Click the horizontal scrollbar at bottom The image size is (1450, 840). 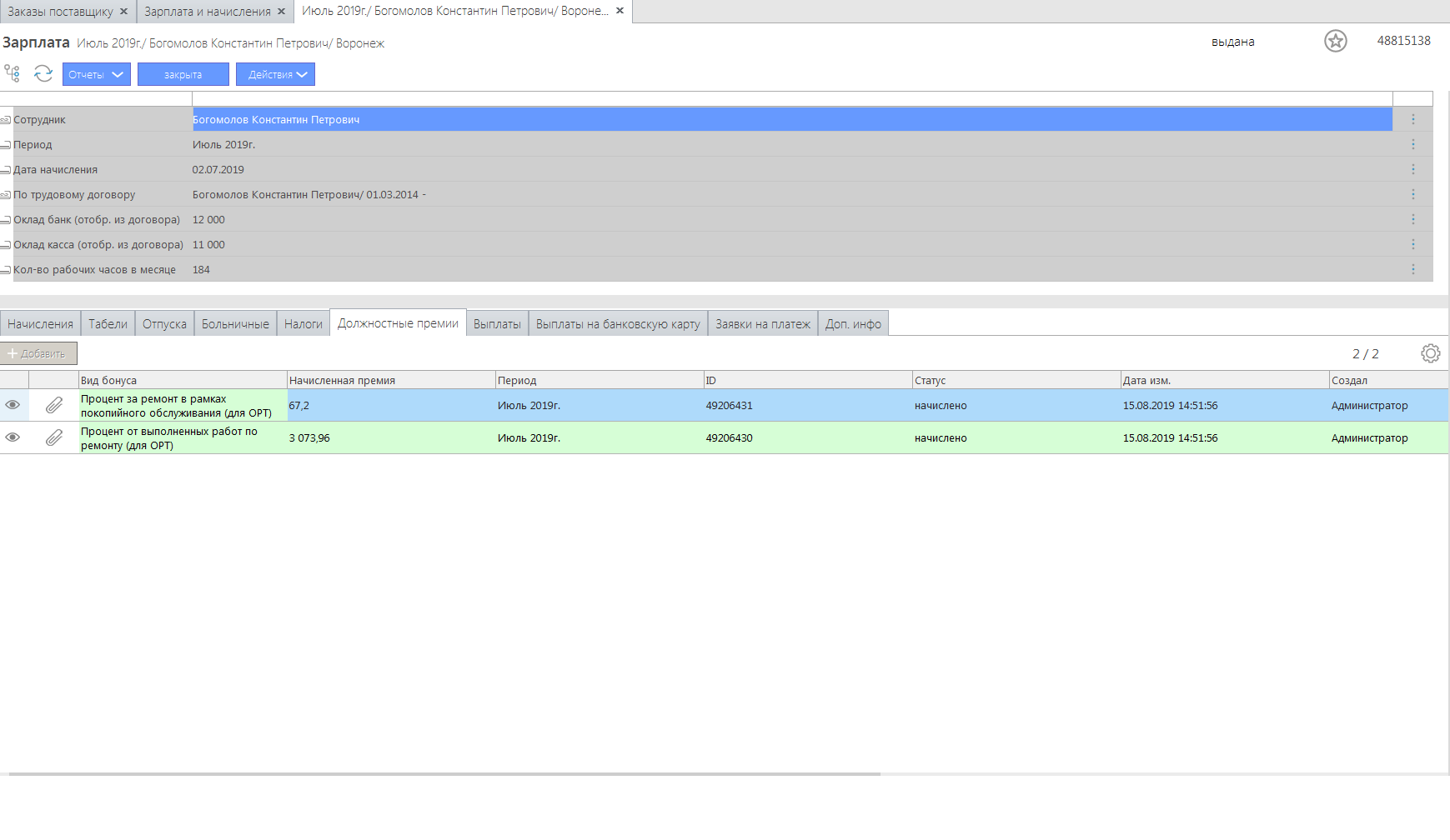[442, 774]
